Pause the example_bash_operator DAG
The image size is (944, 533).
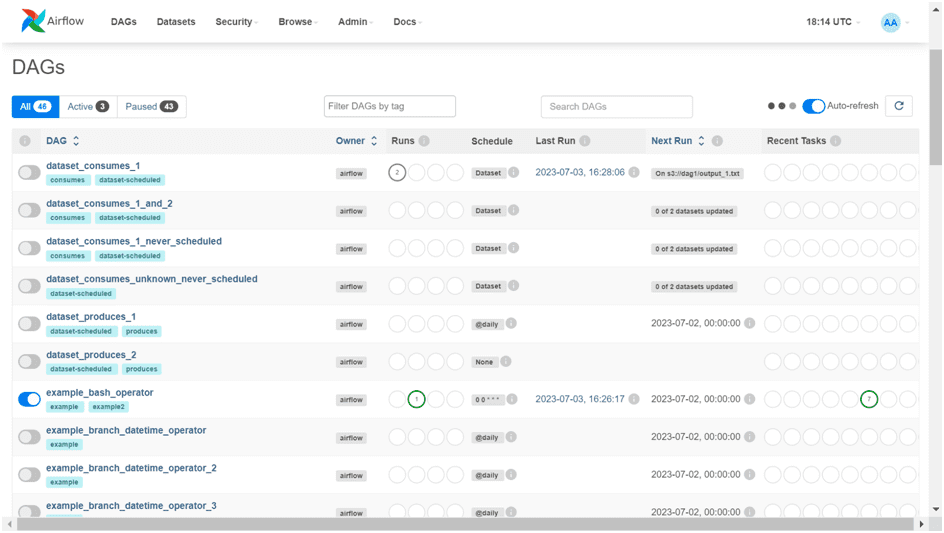click(29, 399)
